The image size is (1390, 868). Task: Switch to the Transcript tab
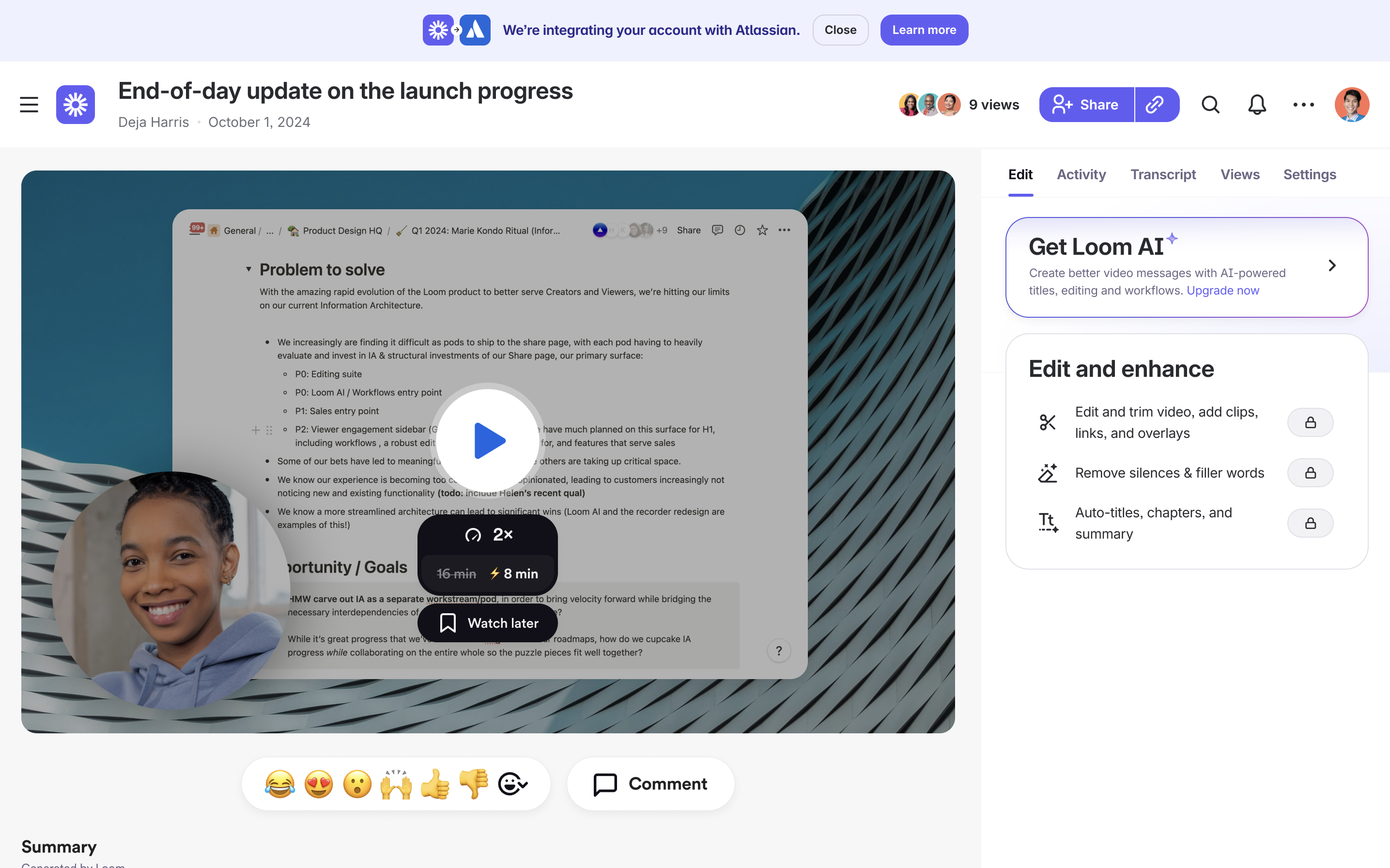coord(1163,174)
